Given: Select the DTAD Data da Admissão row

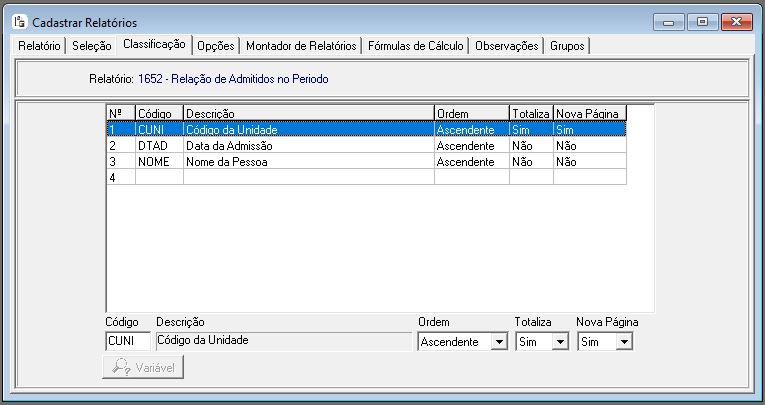Looking at the screenshot, I should 300,145.
